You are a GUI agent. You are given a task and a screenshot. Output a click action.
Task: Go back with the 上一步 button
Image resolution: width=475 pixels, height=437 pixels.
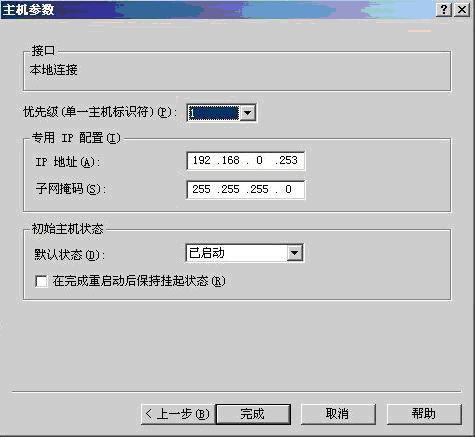click(177, 414)
